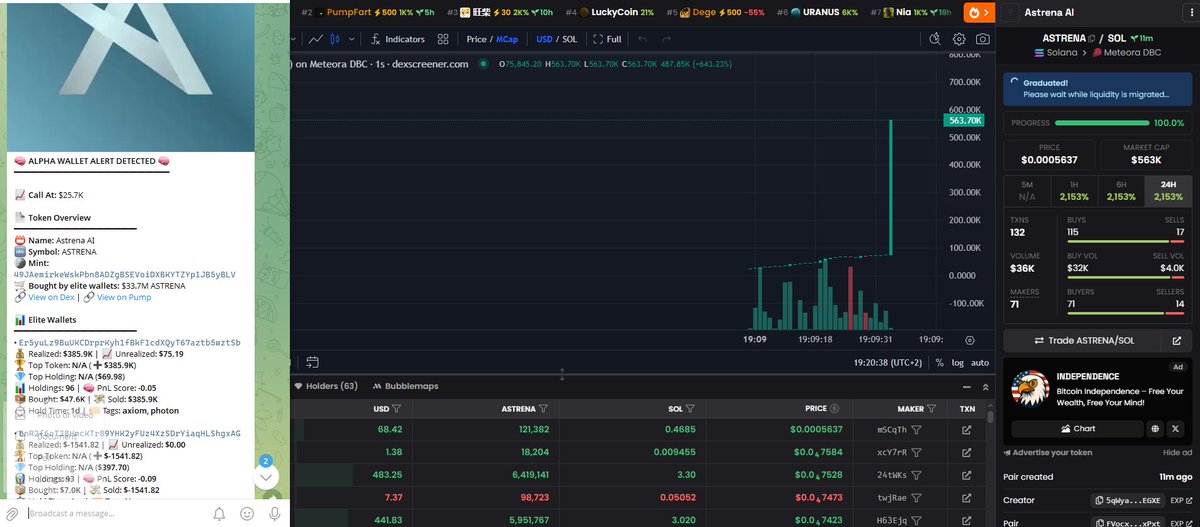
Task: Open trade in external window icon
Action: click(x=1177, y=340)
